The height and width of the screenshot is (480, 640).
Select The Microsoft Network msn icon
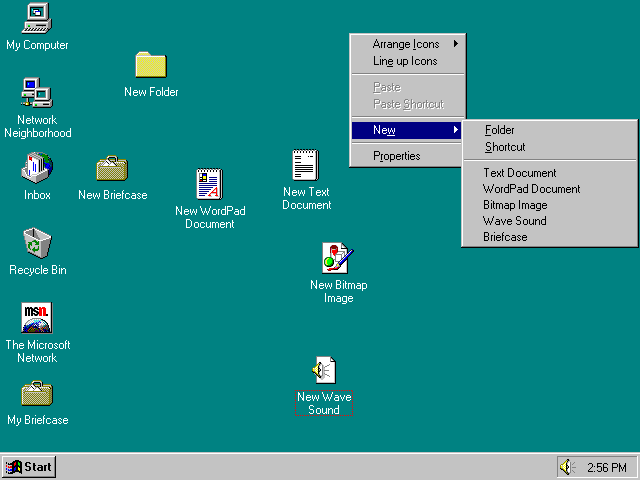37,318
